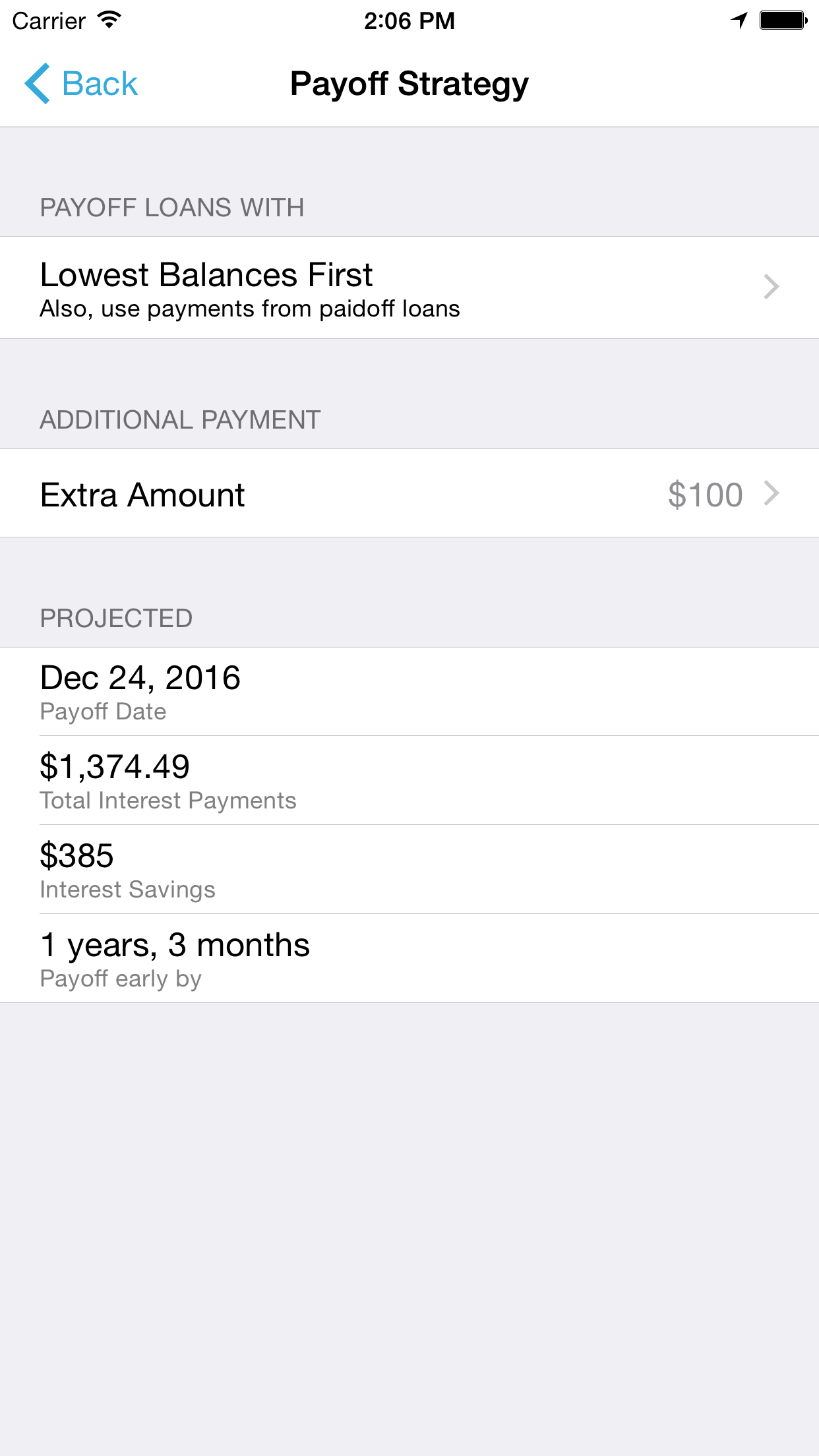This screenshot has width=819, height=1456.
Task: Tap the Payoff Strategy title
Action: point(409,84)
